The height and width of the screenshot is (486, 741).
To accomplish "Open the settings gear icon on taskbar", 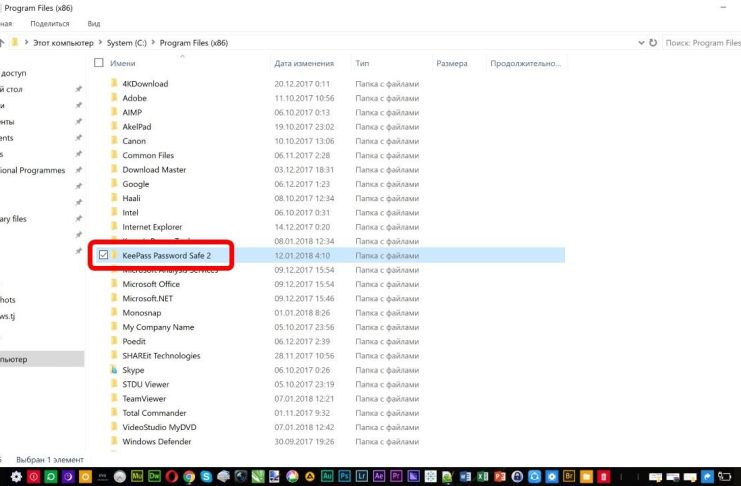I will point(16,477).
